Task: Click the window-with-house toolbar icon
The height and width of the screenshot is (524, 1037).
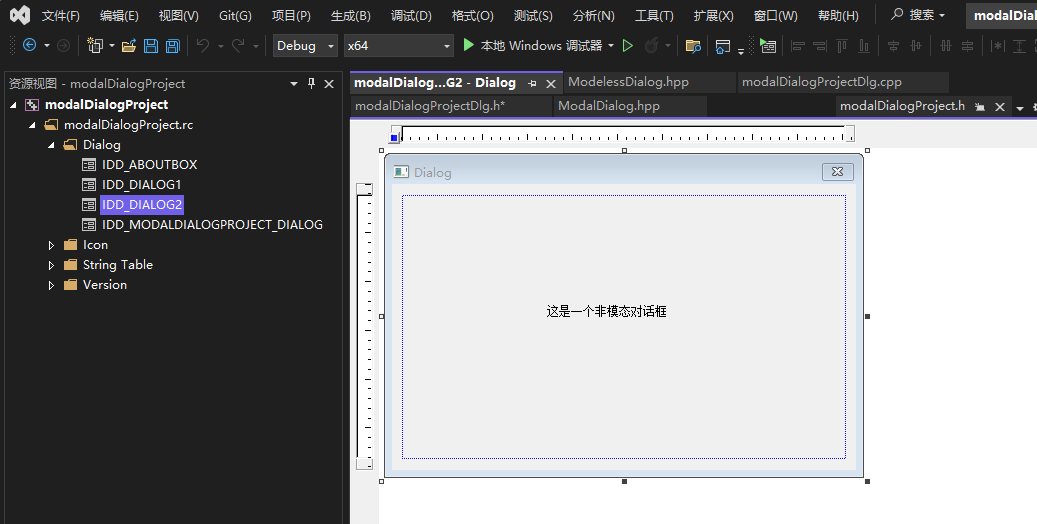Action: click(x=723, y=46)
